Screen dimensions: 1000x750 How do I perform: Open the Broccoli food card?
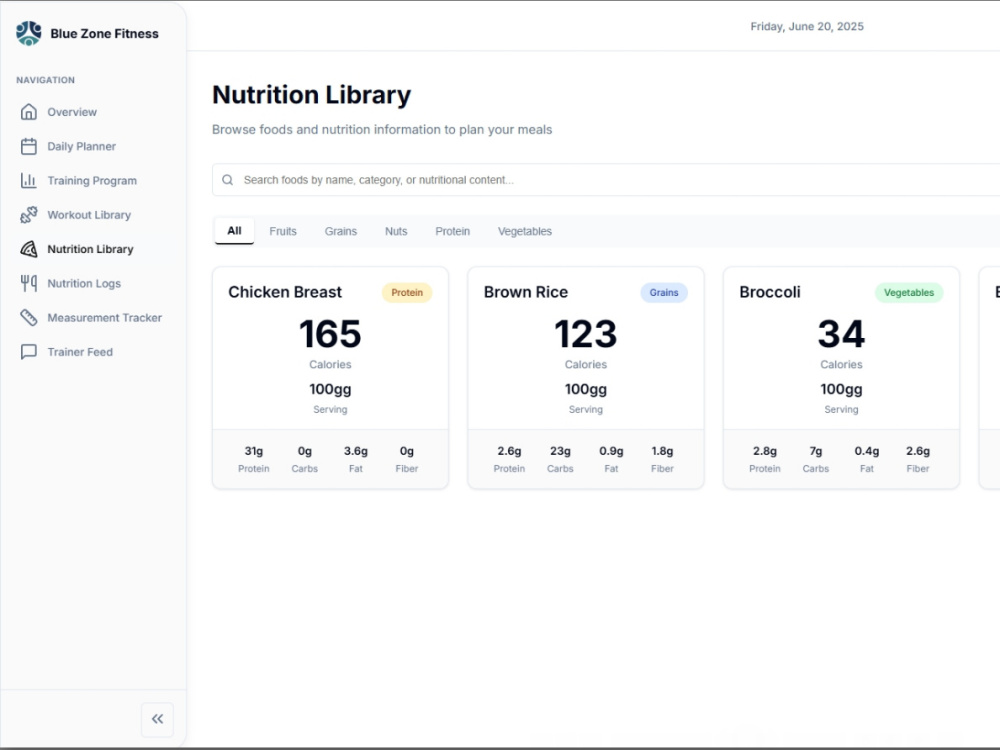pyautogui.click(x=841, y=378)
